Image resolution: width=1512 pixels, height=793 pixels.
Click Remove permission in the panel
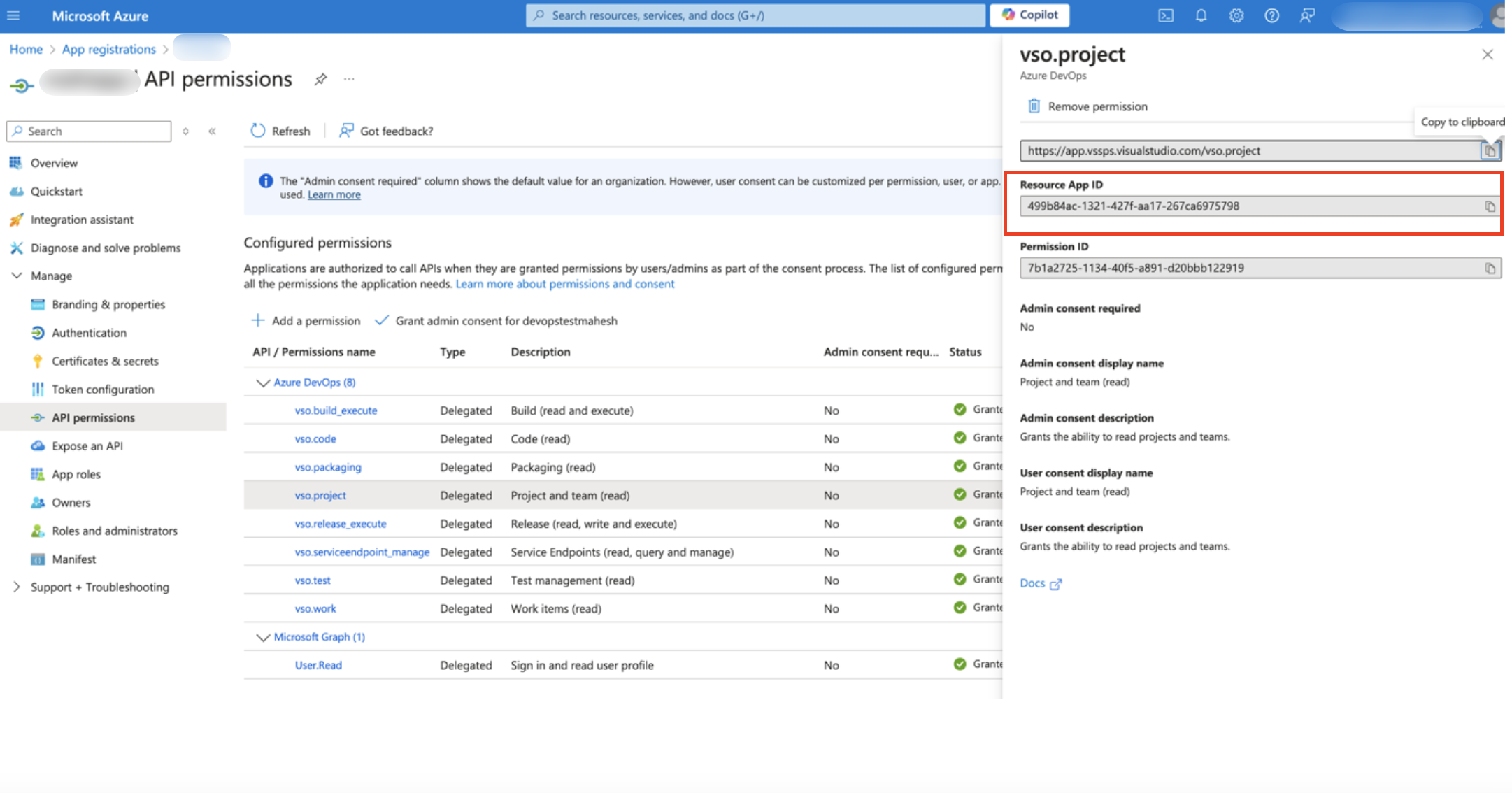click(x=1087, y=106)
